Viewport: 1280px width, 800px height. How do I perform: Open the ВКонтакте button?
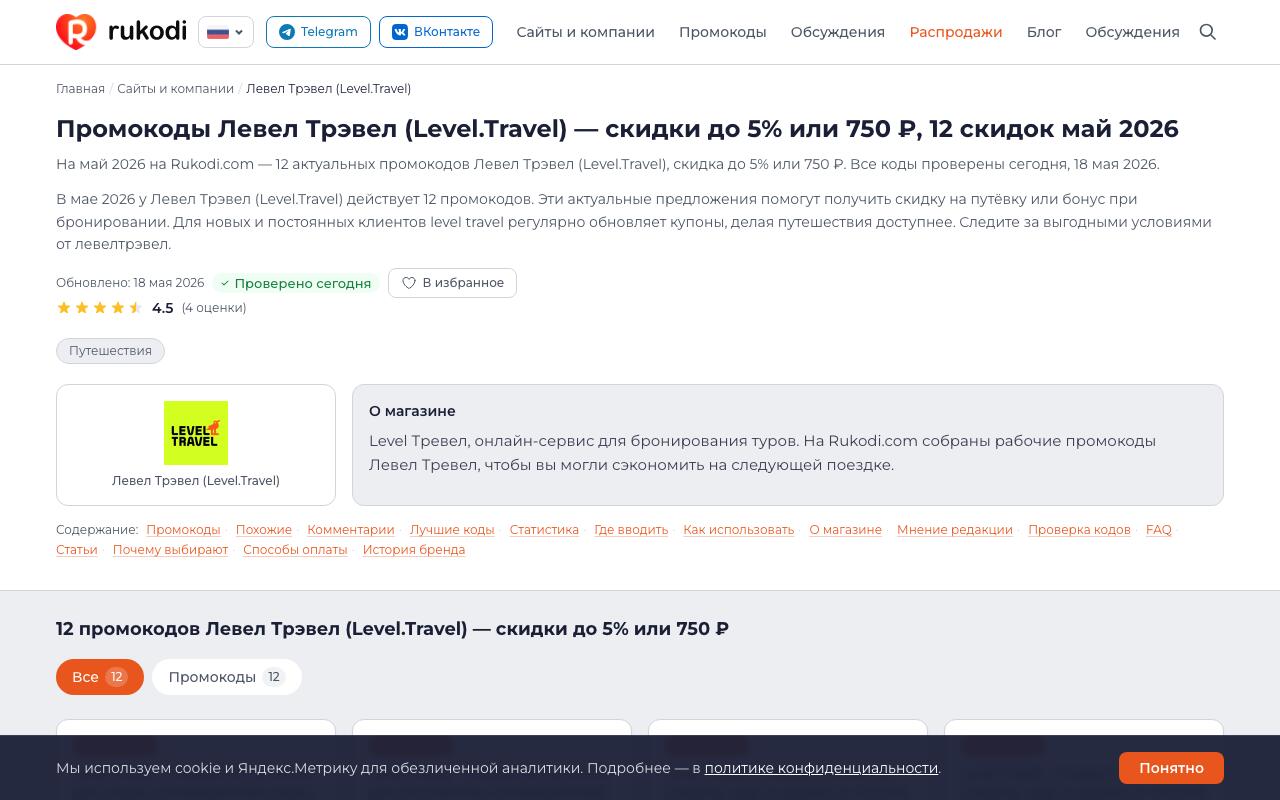pos(436,32)
